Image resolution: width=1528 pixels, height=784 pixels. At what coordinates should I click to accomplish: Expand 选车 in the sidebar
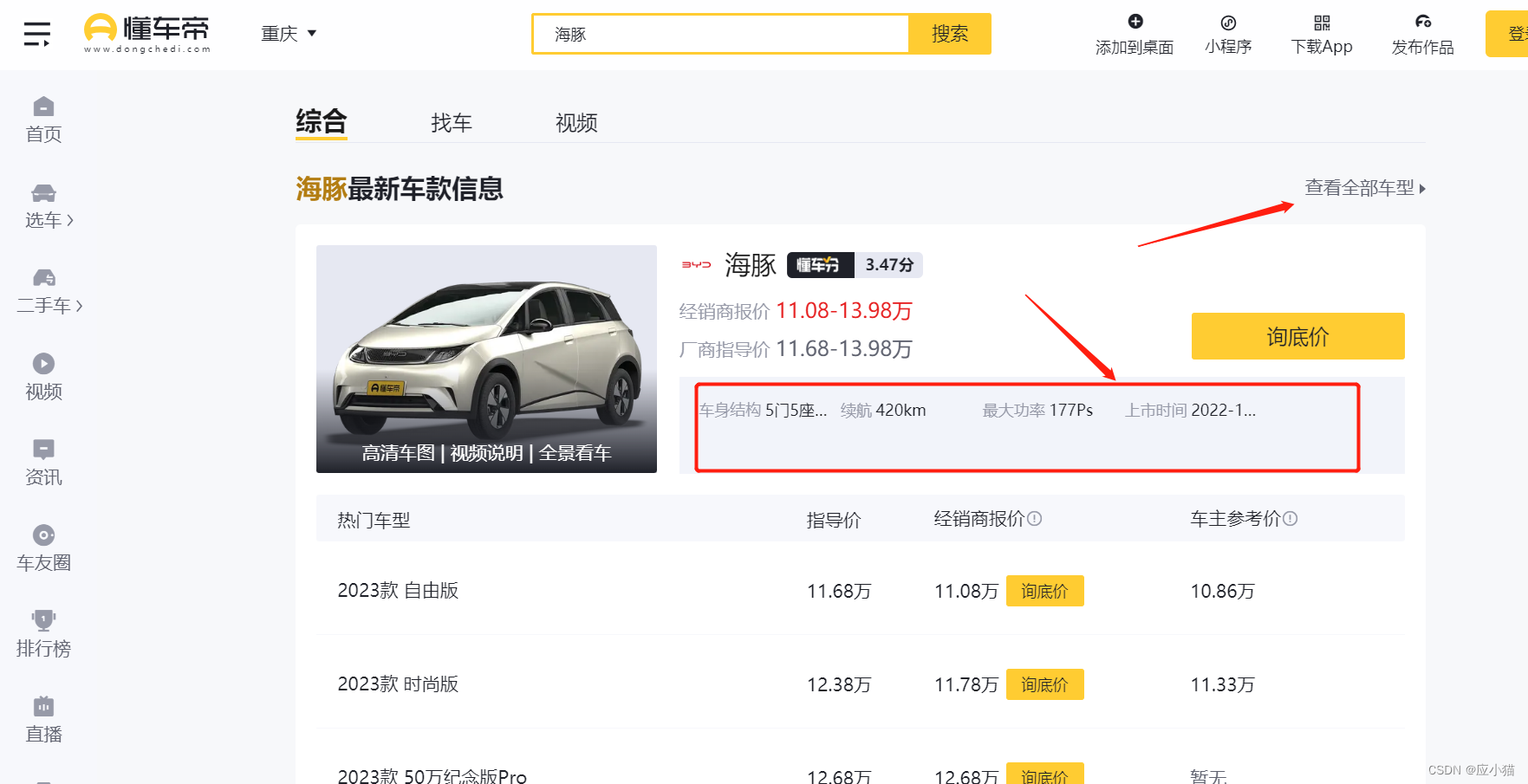pyautogui.click(x=49, y=206)
